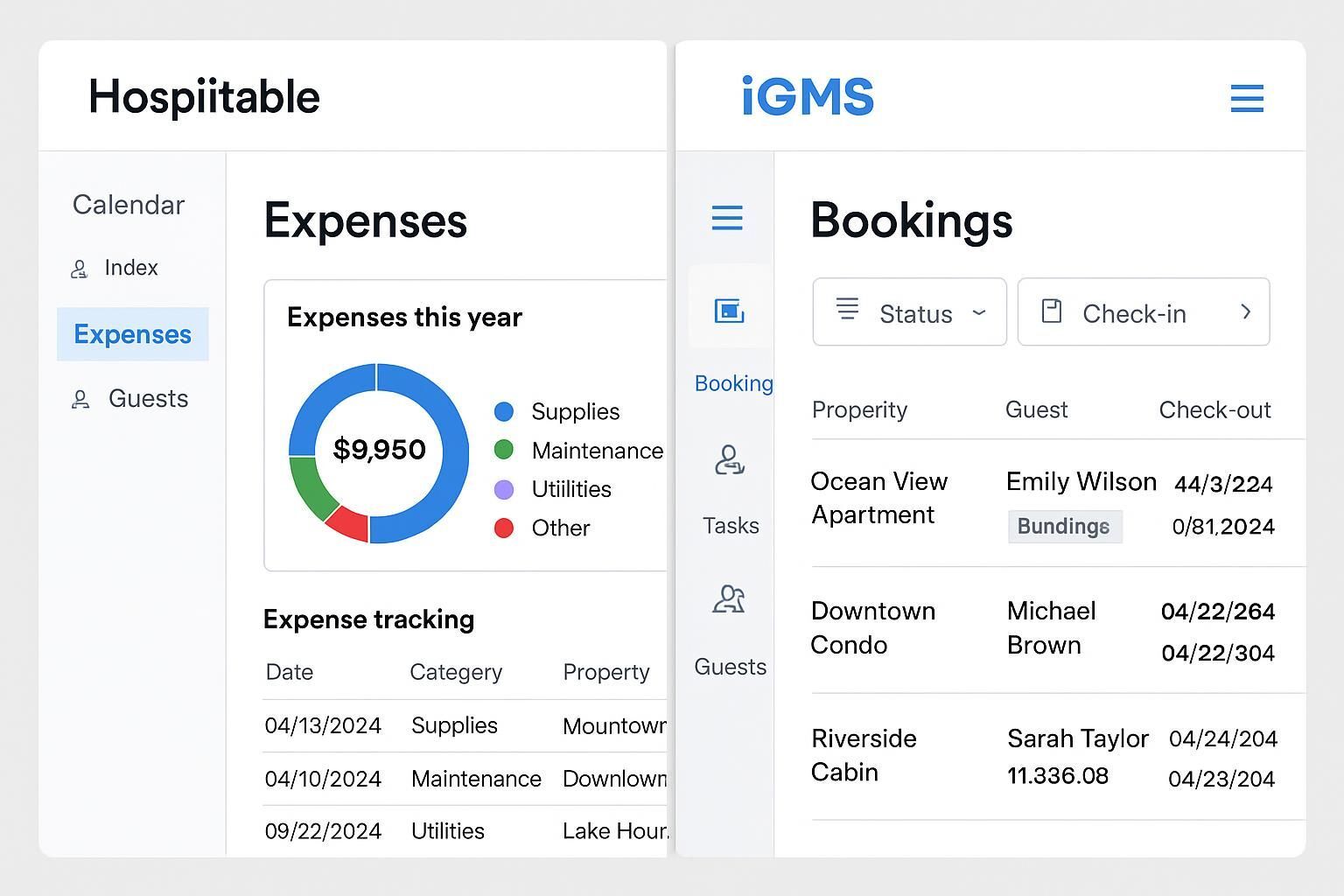
Task: Sort by Guest column header
Action: pyautogui.click(x=1036, y=409)
